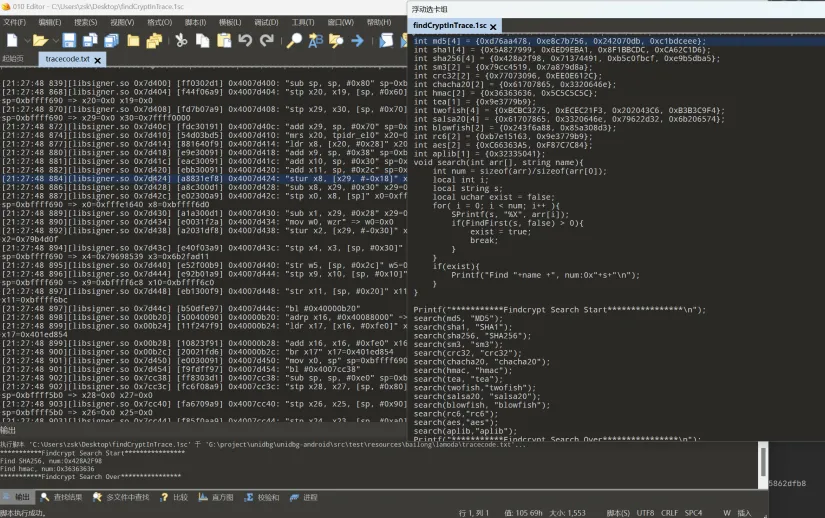This screenshot has height=518, width=825.
Task: Open the 工具(T) menu
Action: coord(302,21)
